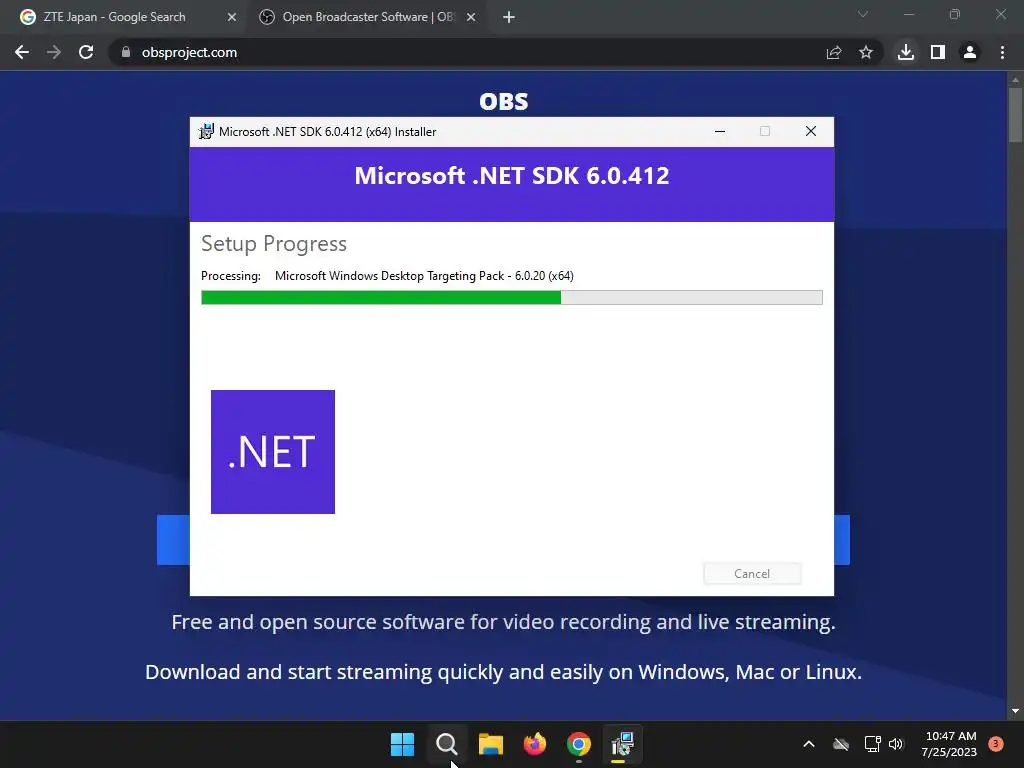1024x768 pixels.
Task: Open the clock showing 10:47 AM
Action: pyautogui.click(x=950, y=744)
